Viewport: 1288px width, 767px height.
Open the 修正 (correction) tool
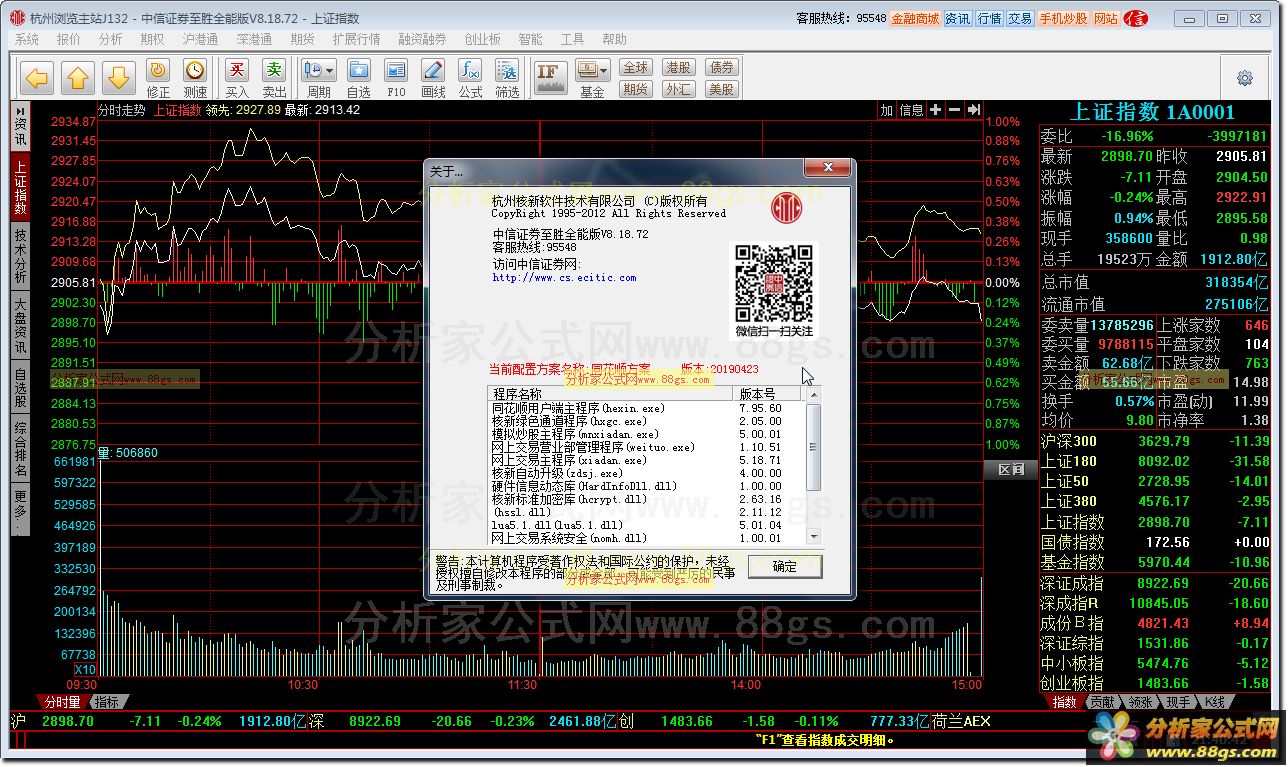click(x=158, y=78)
